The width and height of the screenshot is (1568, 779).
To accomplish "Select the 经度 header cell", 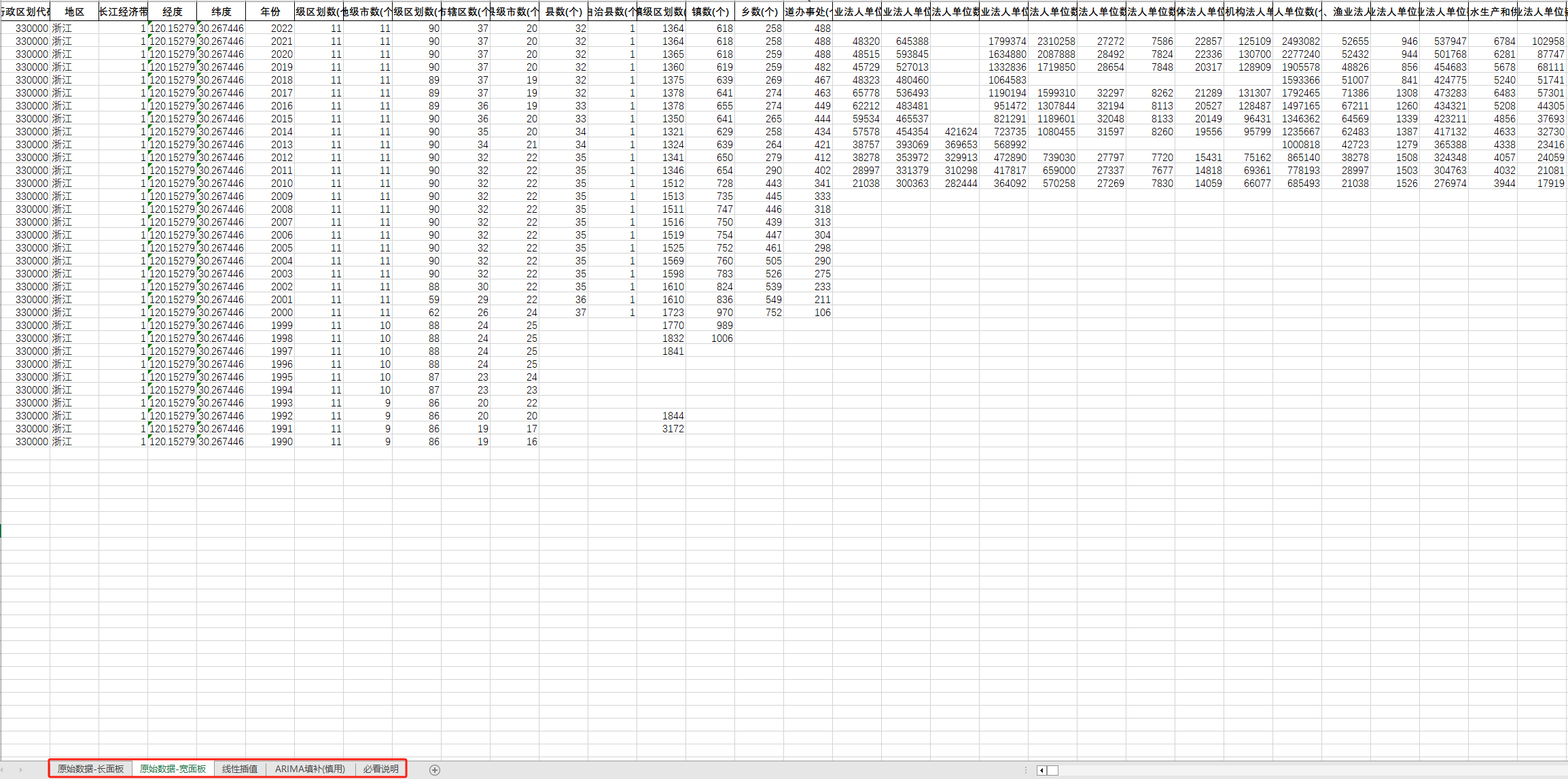I will click(x=172, y=12).
